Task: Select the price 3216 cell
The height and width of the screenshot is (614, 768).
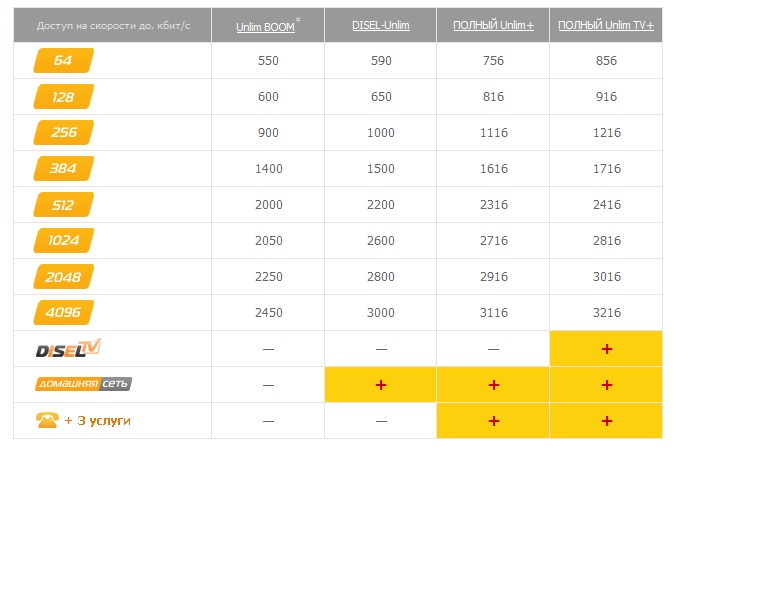Action: click(x=607, y=312)
